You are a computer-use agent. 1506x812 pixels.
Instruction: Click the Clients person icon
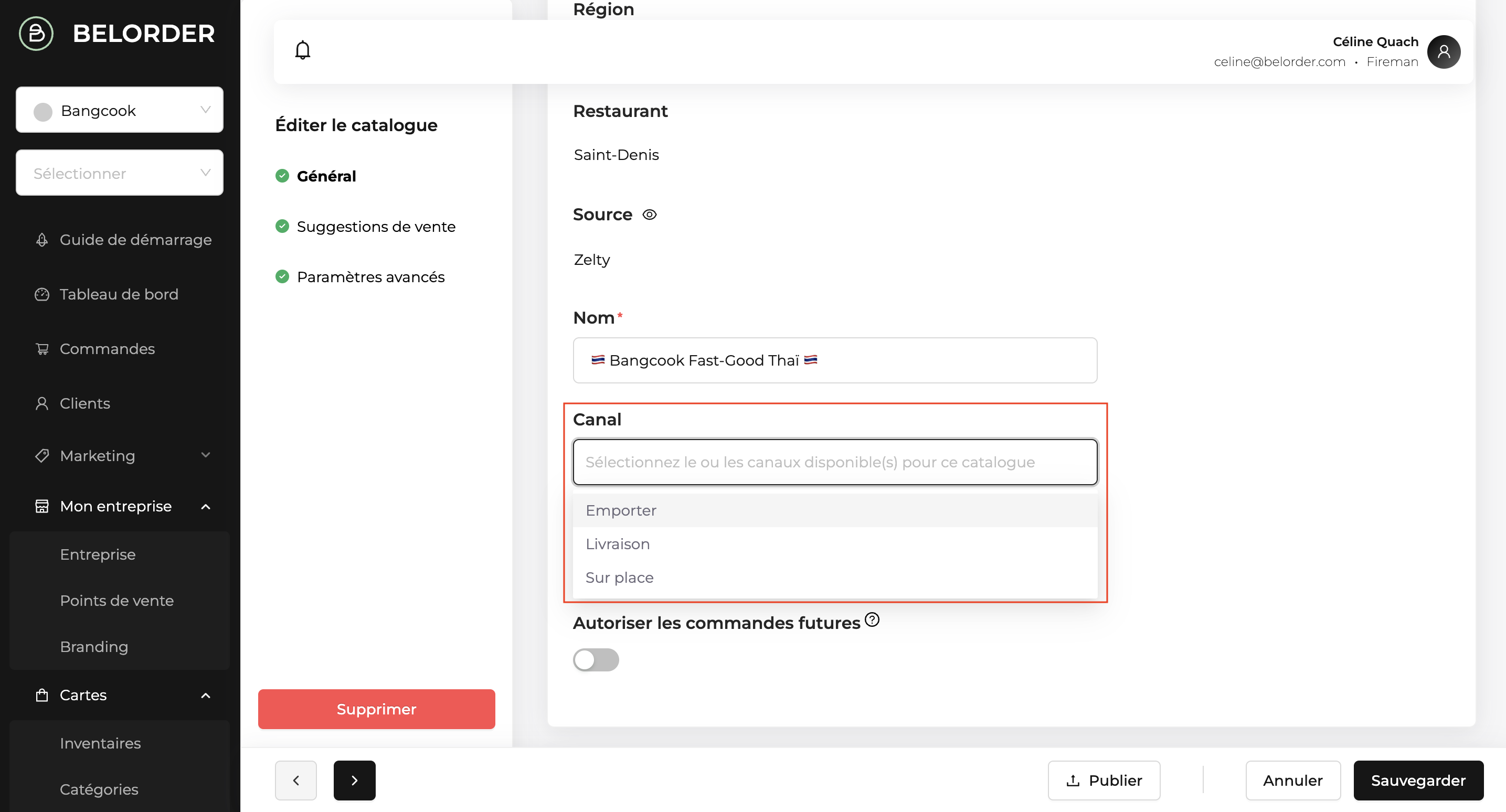click(42, 403)
